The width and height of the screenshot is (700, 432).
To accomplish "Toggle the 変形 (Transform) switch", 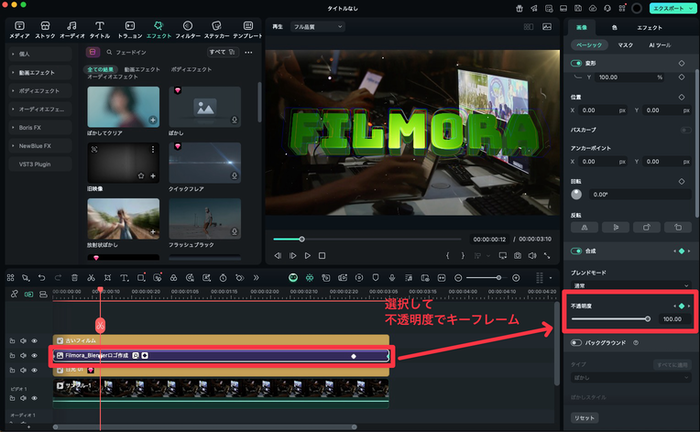I will pos(576,62).
